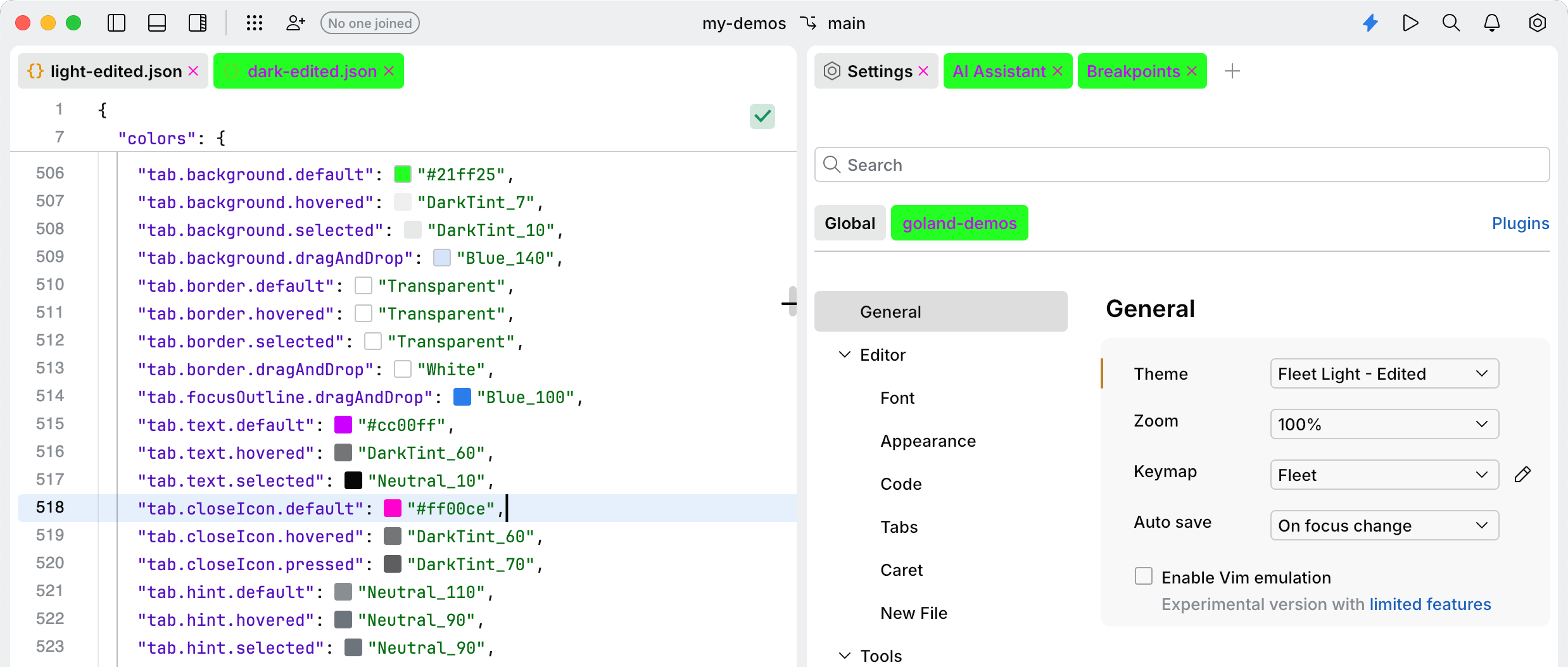Expand the Tools settings section
Viewport: 1568px width, 667px height.
pyautogui.click(x=844, y=656)
